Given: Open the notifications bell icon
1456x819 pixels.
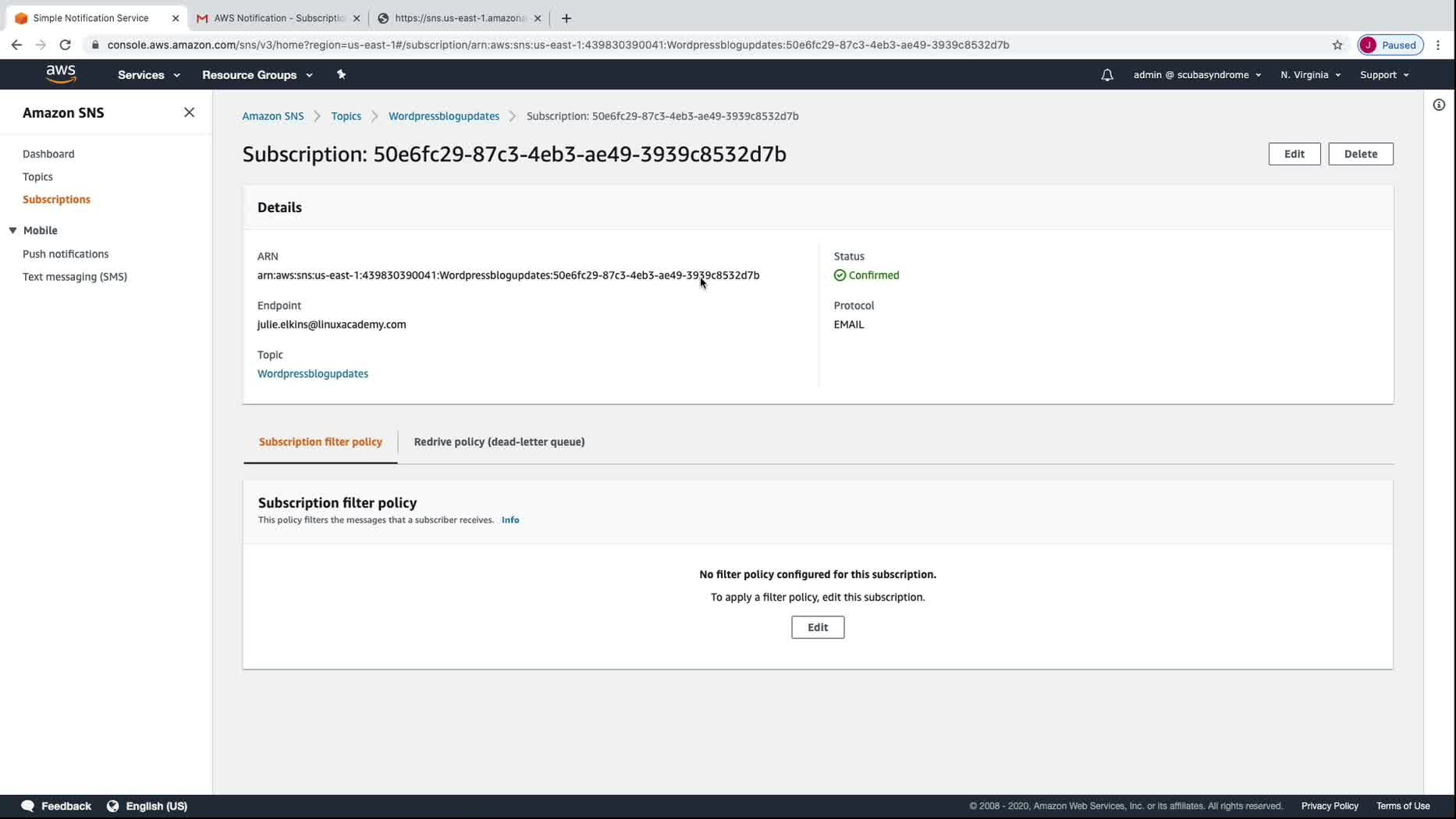Looking at the screenshot, I should 1106,75.
